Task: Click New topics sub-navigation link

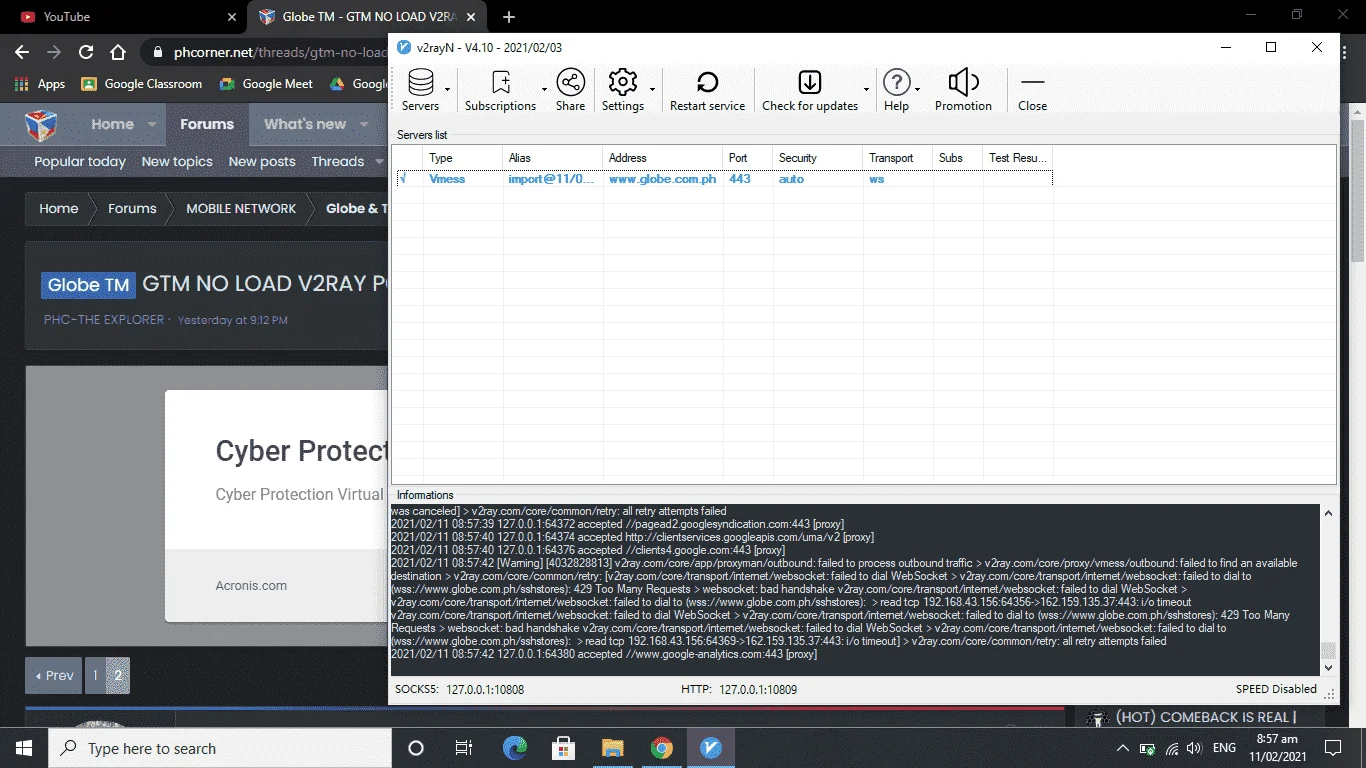Action: pos(177,161)
